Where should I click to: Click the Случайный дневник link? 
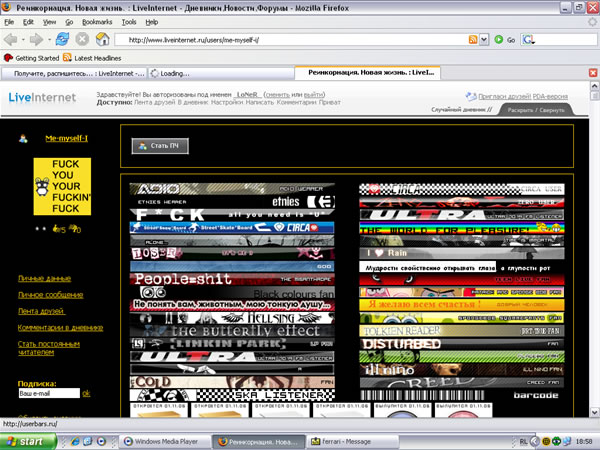point(459,110)
